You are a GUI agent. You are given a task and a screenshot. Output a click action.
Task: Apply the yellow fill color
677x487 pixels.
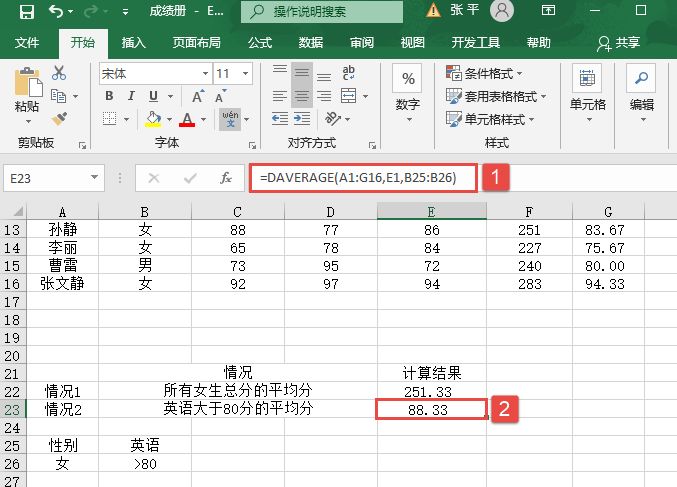pos(153,119)
